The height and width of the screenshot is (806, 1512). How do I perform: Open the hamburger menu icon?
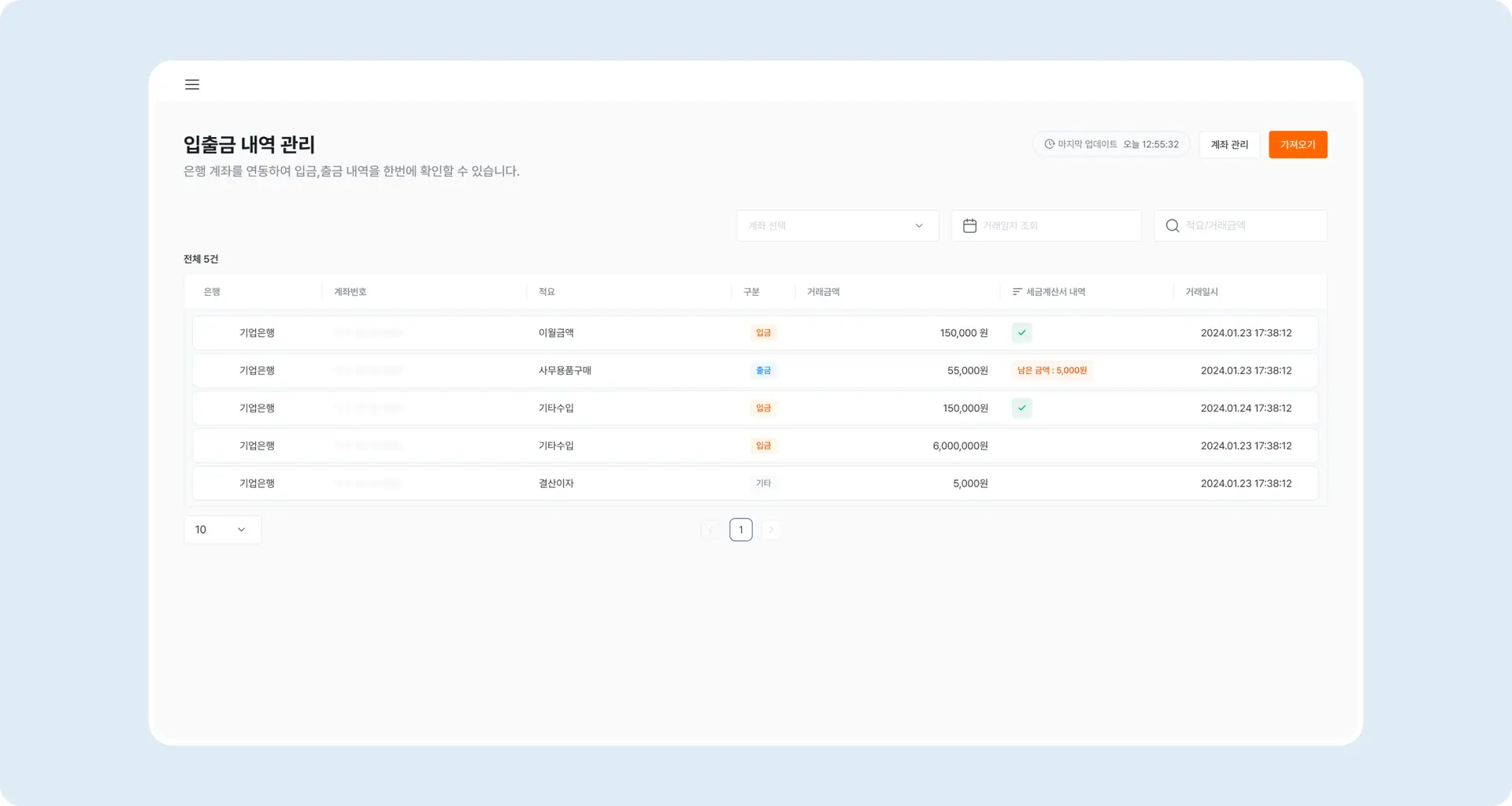pyautogui.click(x=192, y=84)
